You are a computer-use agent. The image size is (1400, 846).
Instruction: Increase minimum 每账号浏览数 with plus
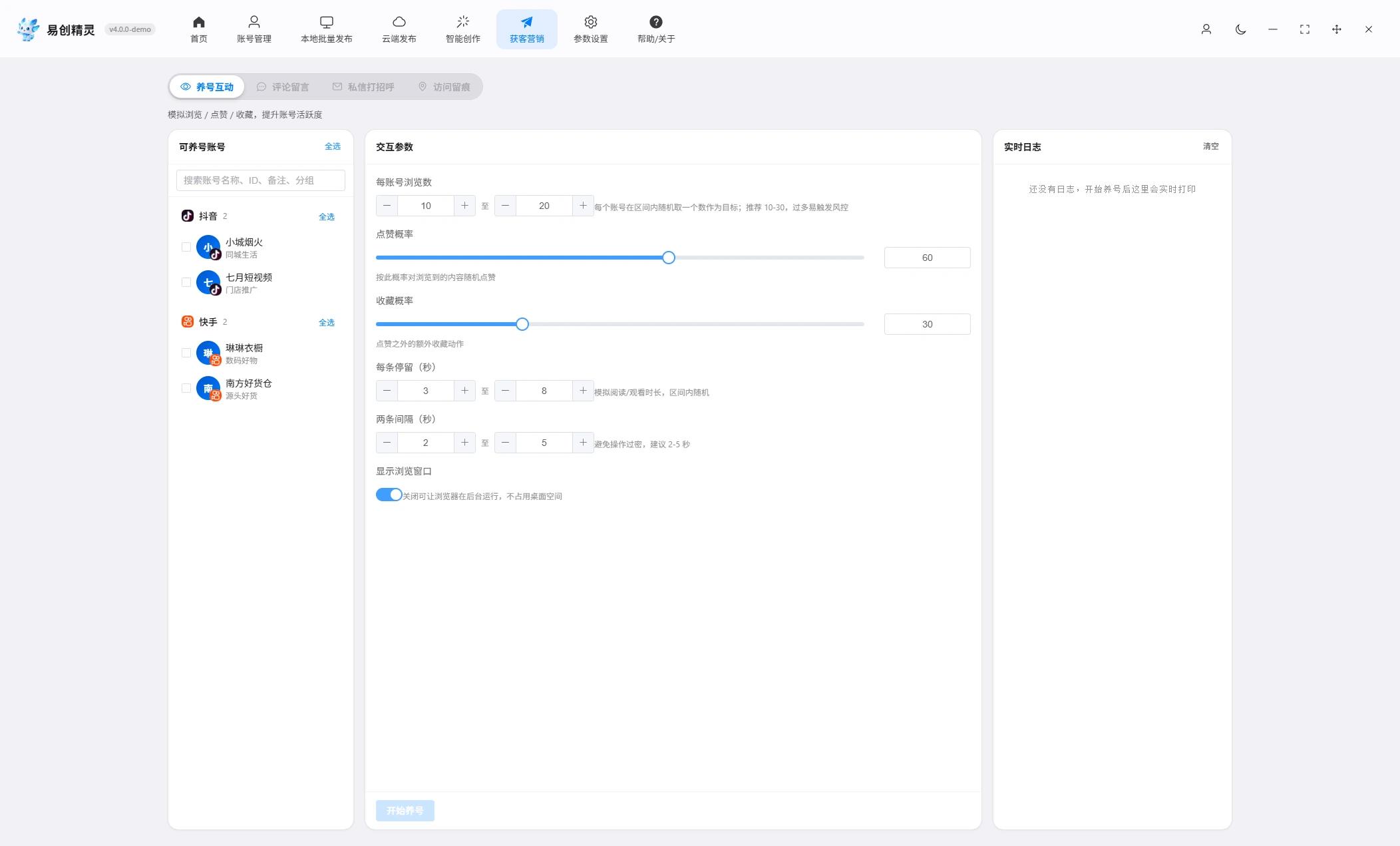tap(464, 206)
